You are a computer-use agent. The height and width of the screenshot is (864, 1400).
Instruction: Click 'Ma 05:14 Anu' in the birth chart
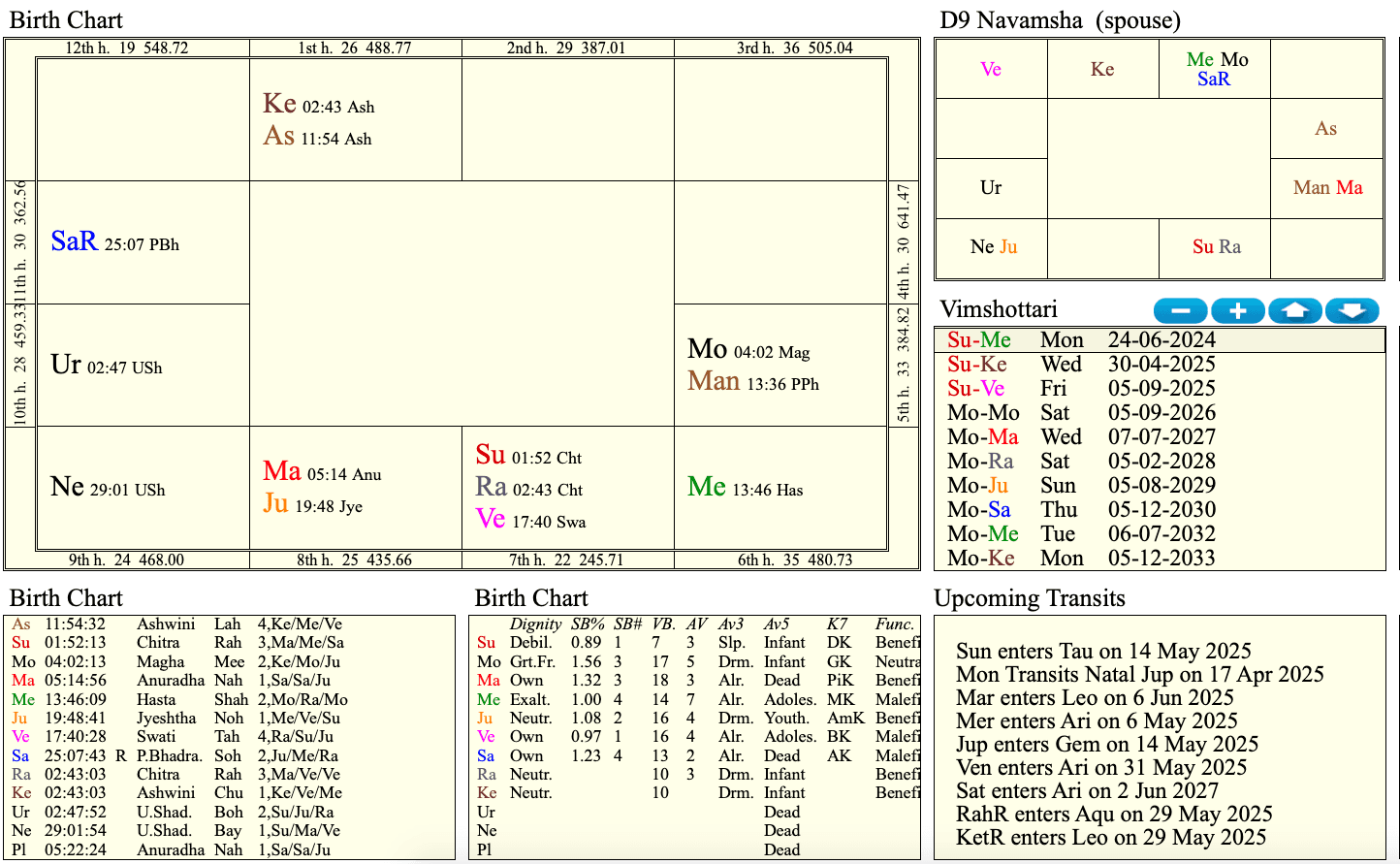point(322,471)
